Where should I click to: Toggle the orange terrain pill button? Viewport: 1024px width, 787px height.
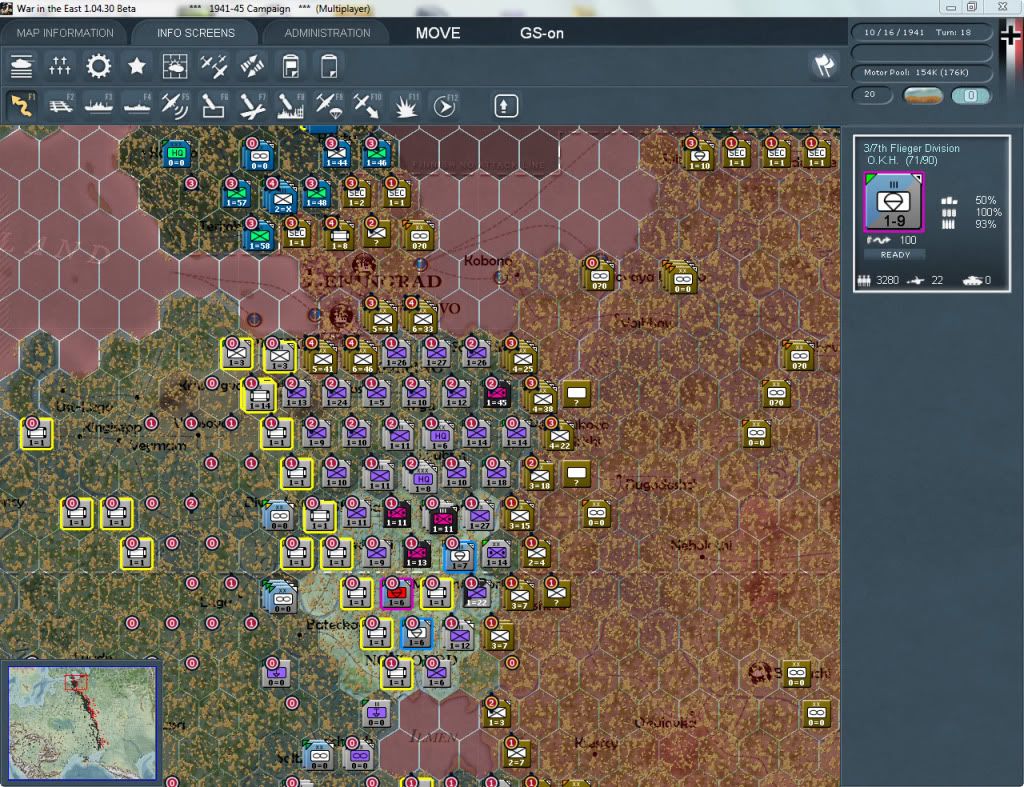(x=923, y=95)
